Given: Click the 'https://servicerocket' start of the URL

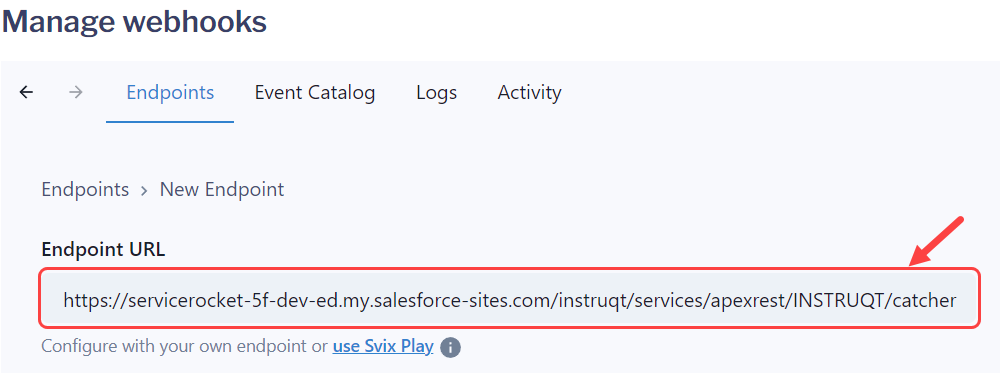Looking at the screenshot, I should (128, 300).
